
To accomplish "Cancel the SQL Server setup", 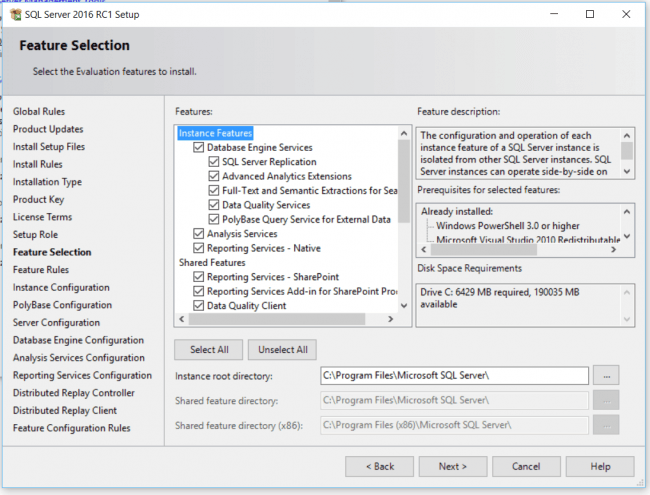I will click(x=526, y=466).
